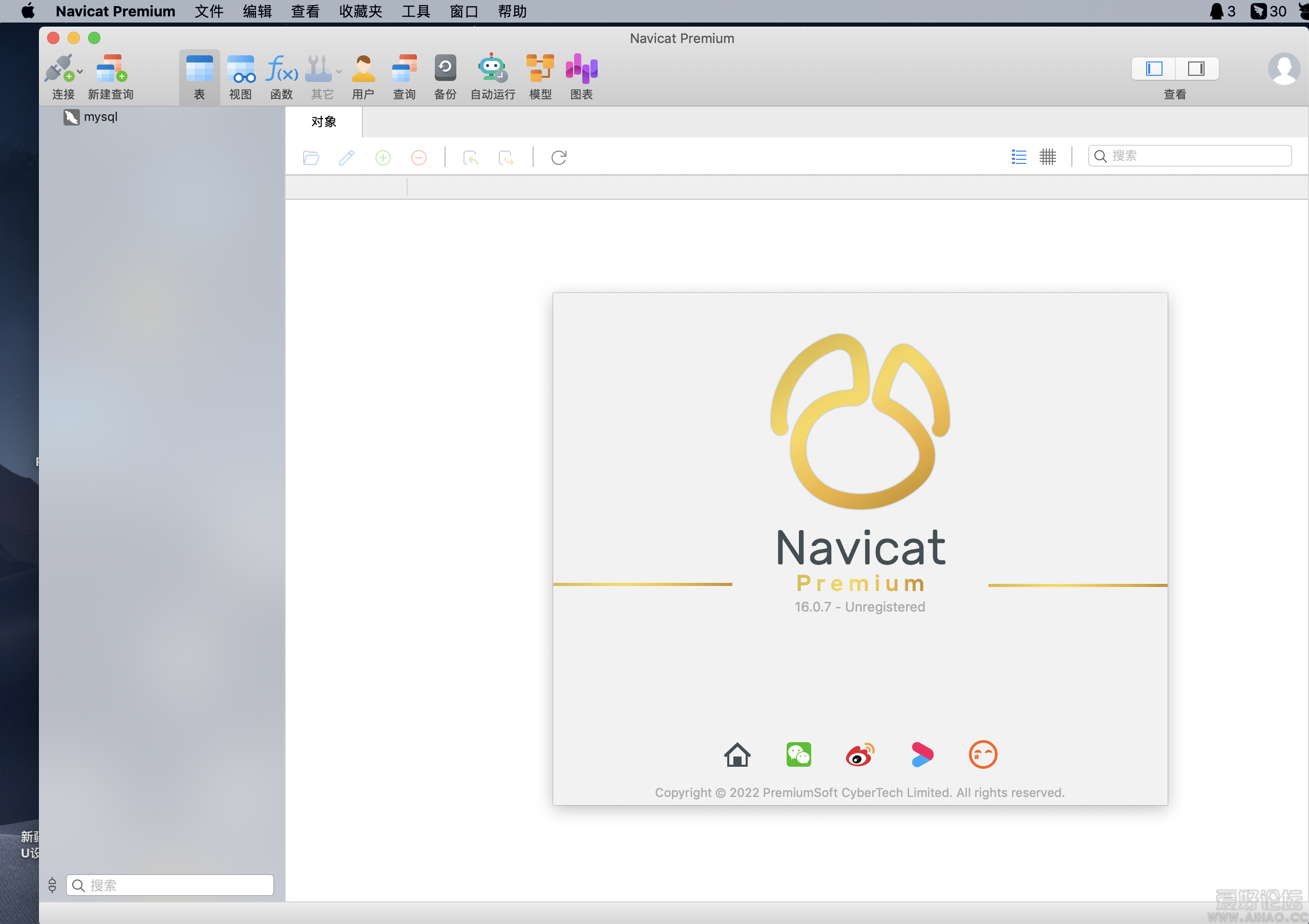Image resolution: width=1309 pixels, height=924 pixels.
Task: Click the Home icon on splash
Action: [737, 755]
